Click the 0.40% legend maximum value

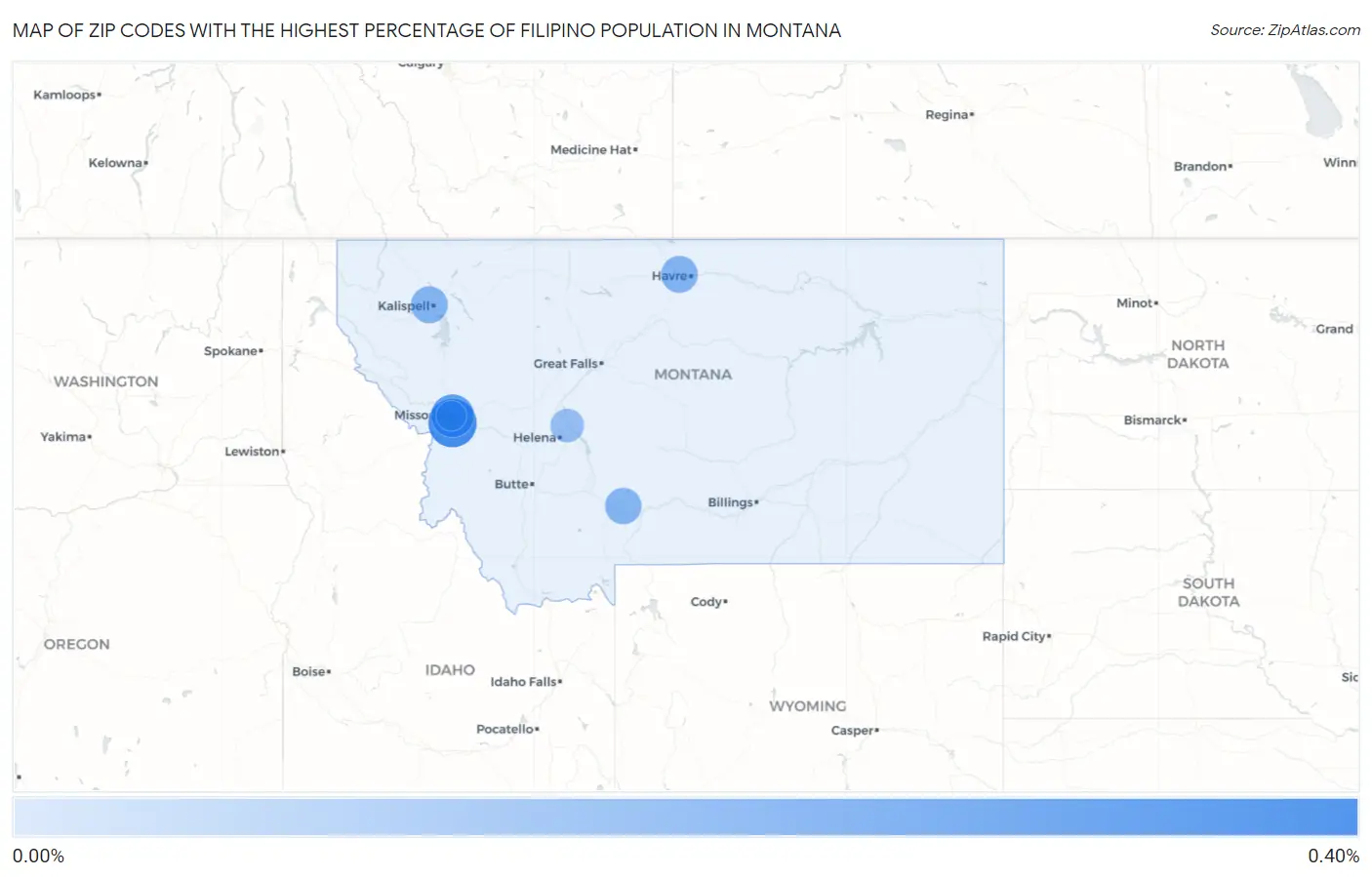[x=1333, y=857]
